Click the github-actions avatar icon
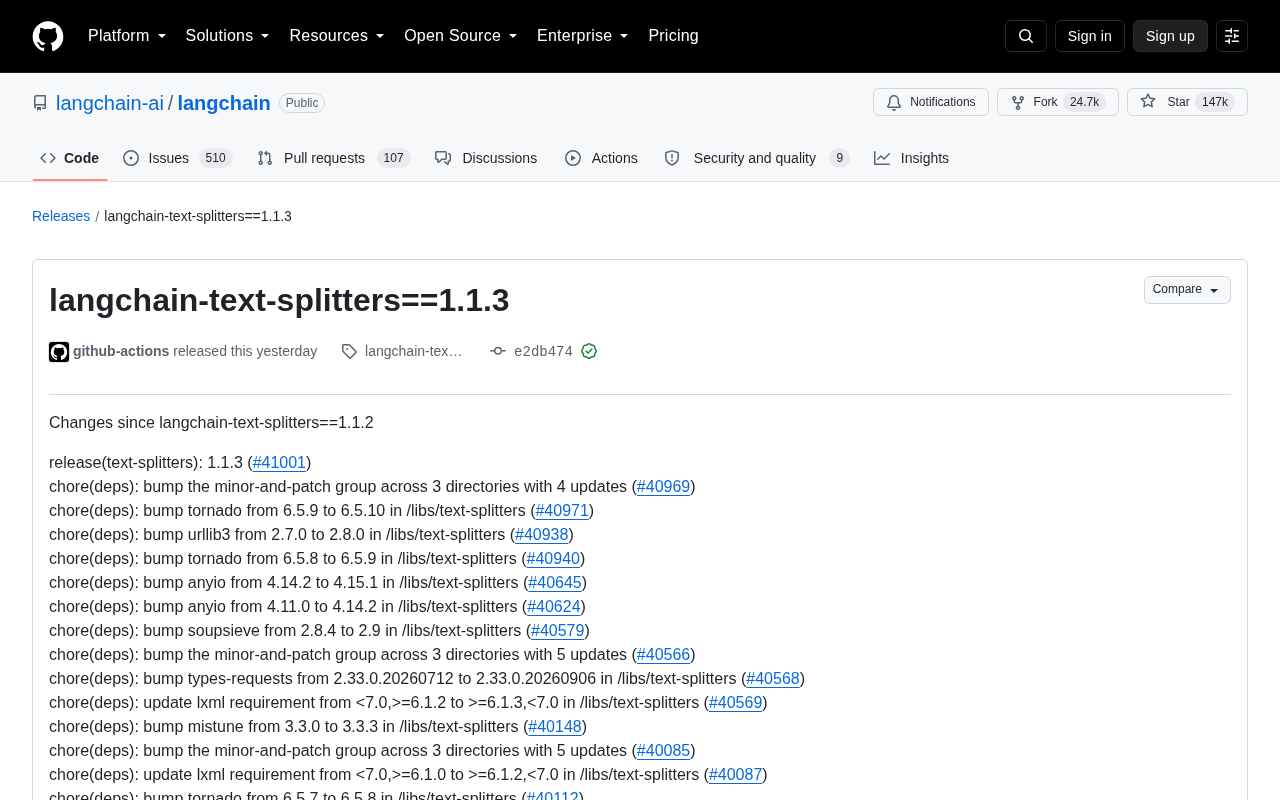The height and width of the screenshot is (800, 1280). click(x=59, y=352)
